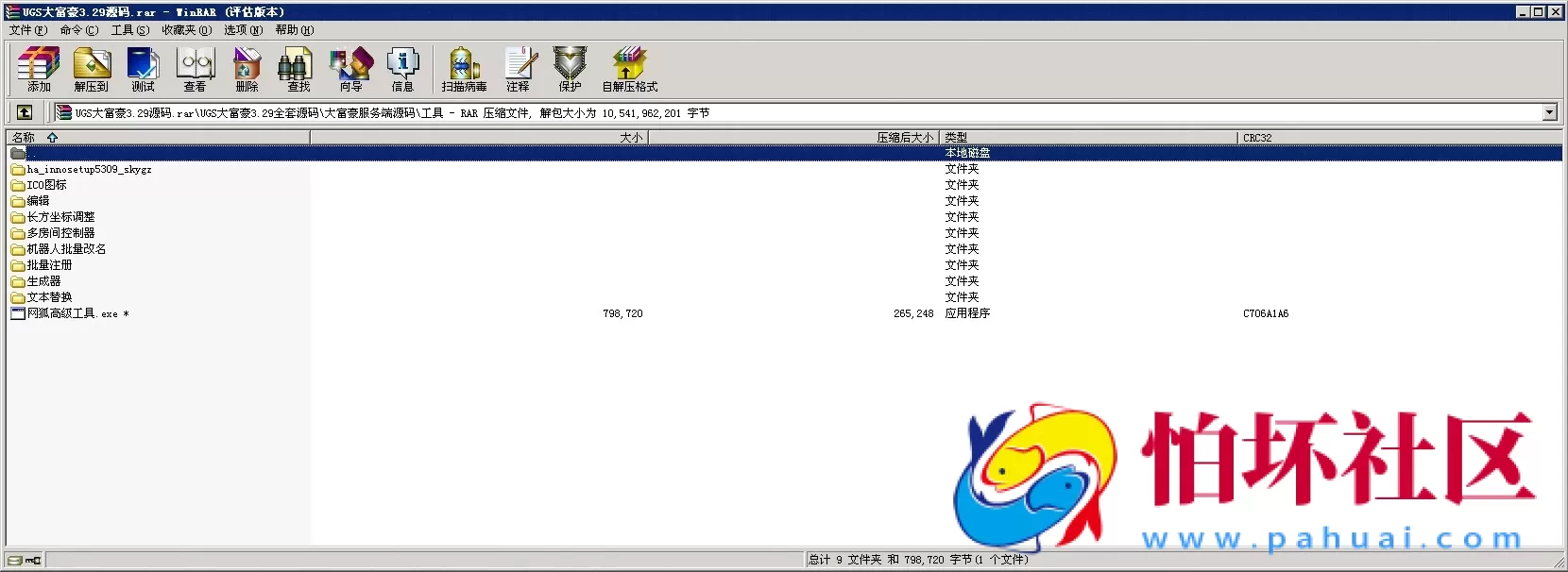This screenshot has height=572, width=1568.
Task: Select the parent folder '..' row
Action: coord(784,153)
